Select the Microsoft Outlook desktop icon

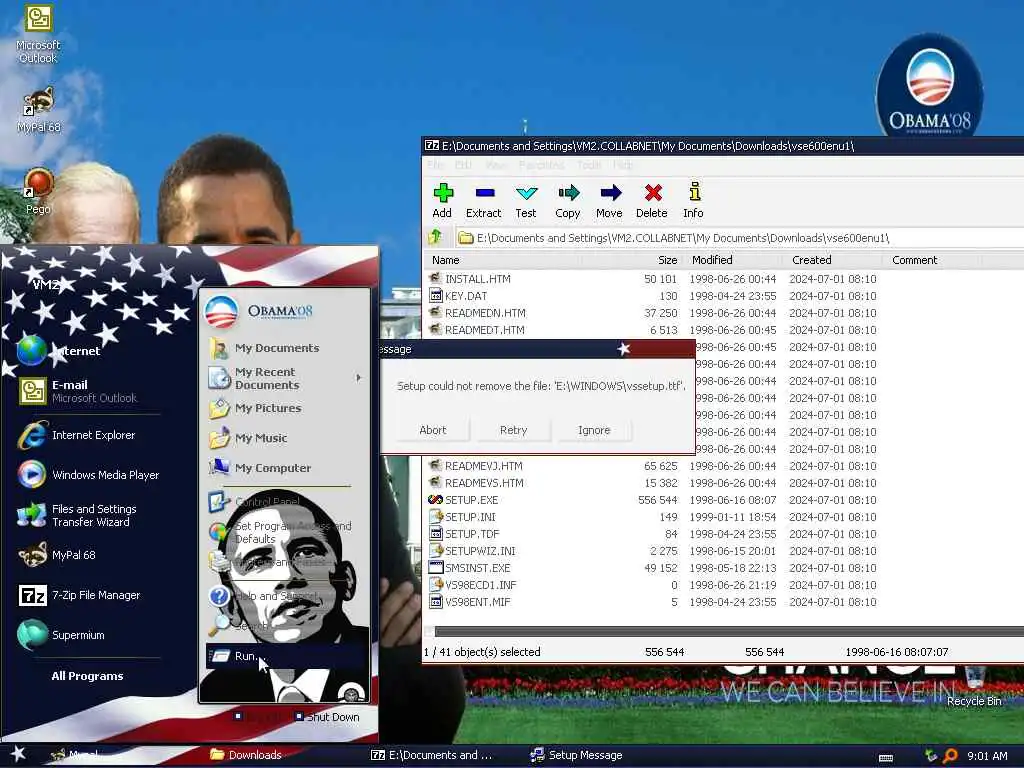click(38, 34)
